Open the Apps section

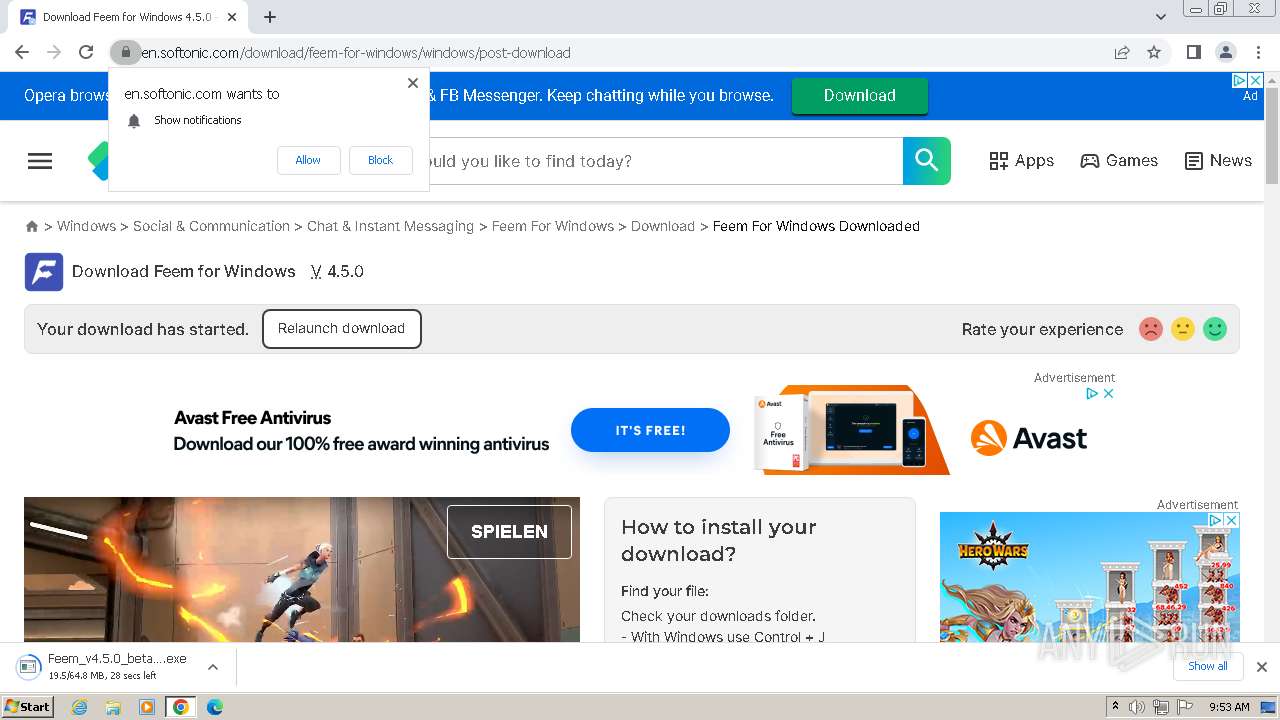coord(1021,161)
